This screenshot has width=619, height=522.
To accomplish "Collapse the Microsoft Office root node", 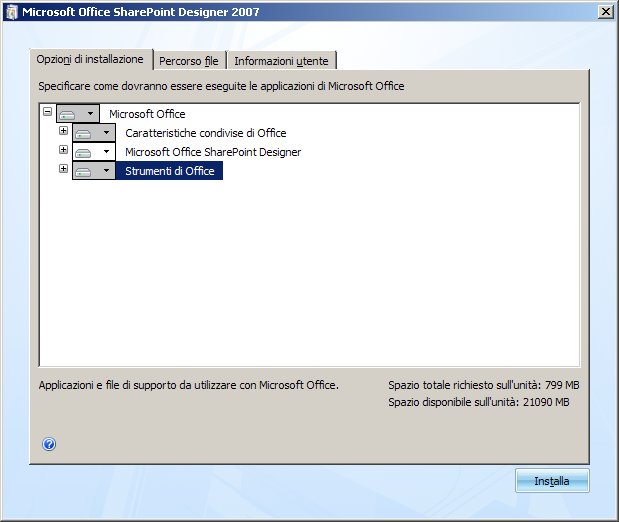I will click(x=47, y=111).
